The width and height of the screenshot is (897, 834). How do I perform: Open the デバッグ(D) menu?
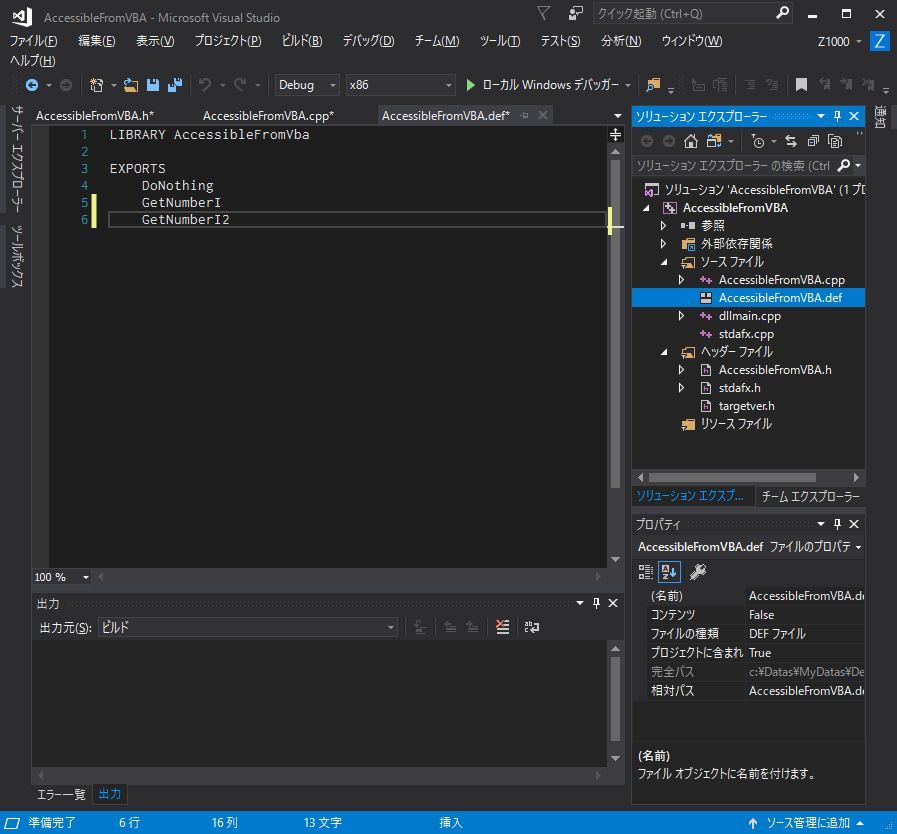tap(368, 41)
